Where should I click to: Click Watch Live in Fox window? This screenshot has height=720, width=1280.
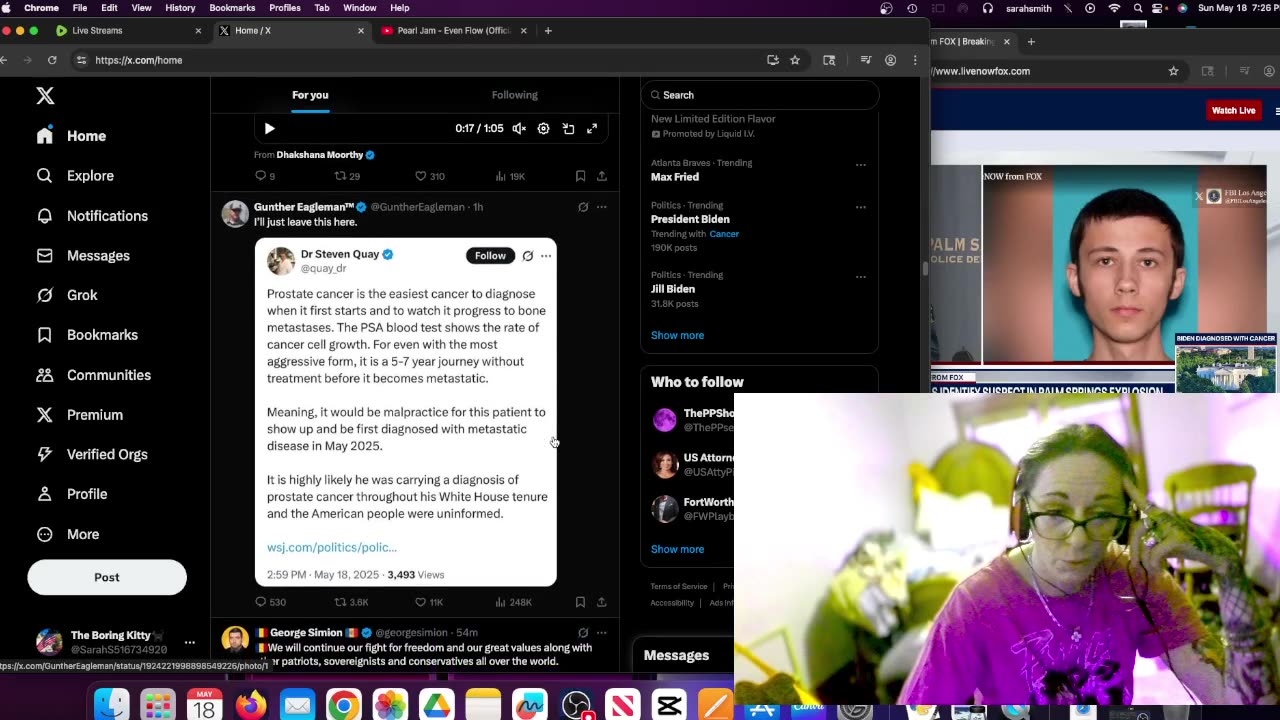pos(1233,110)
